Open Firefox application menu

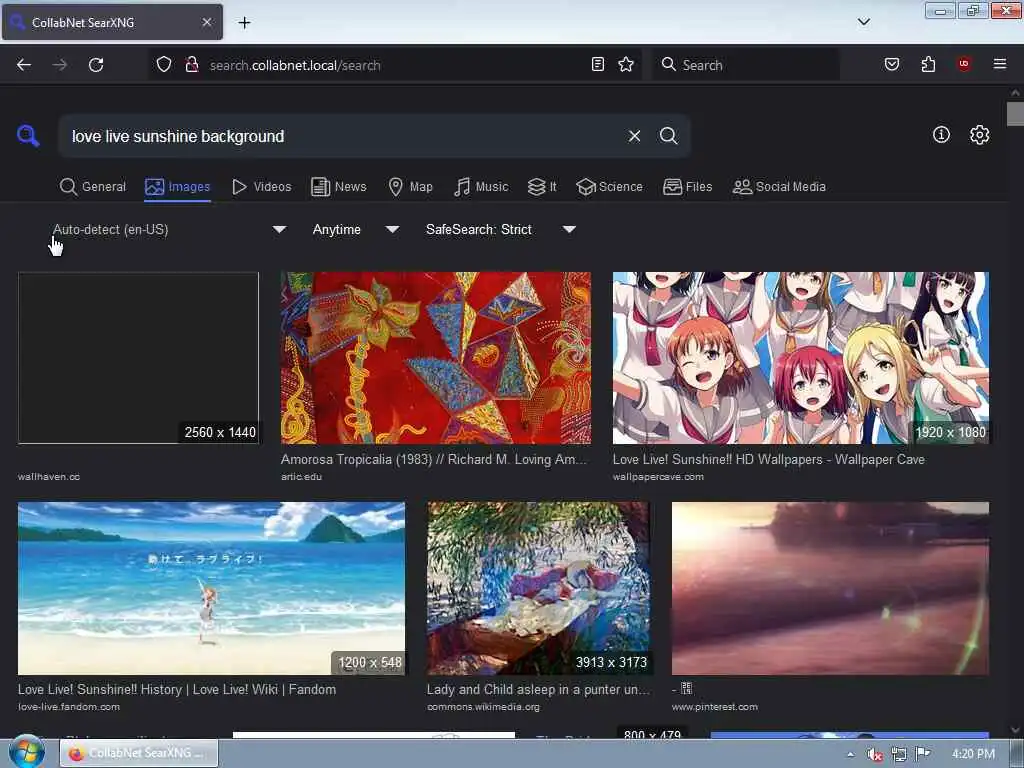pyautogui.click(x=999, y=64)
